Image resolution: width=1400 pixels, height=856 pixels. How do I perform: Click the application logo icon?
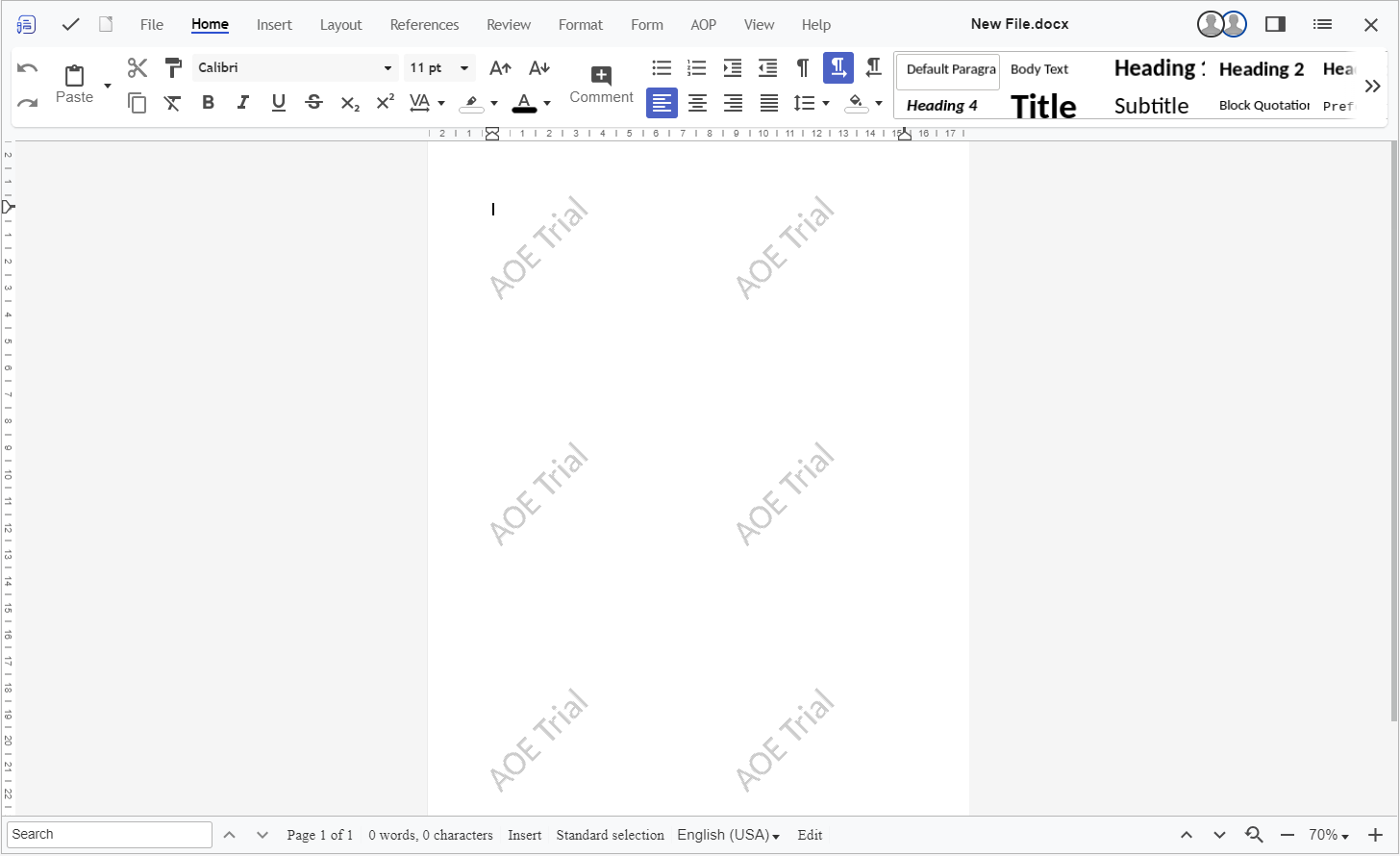[26, 24]
